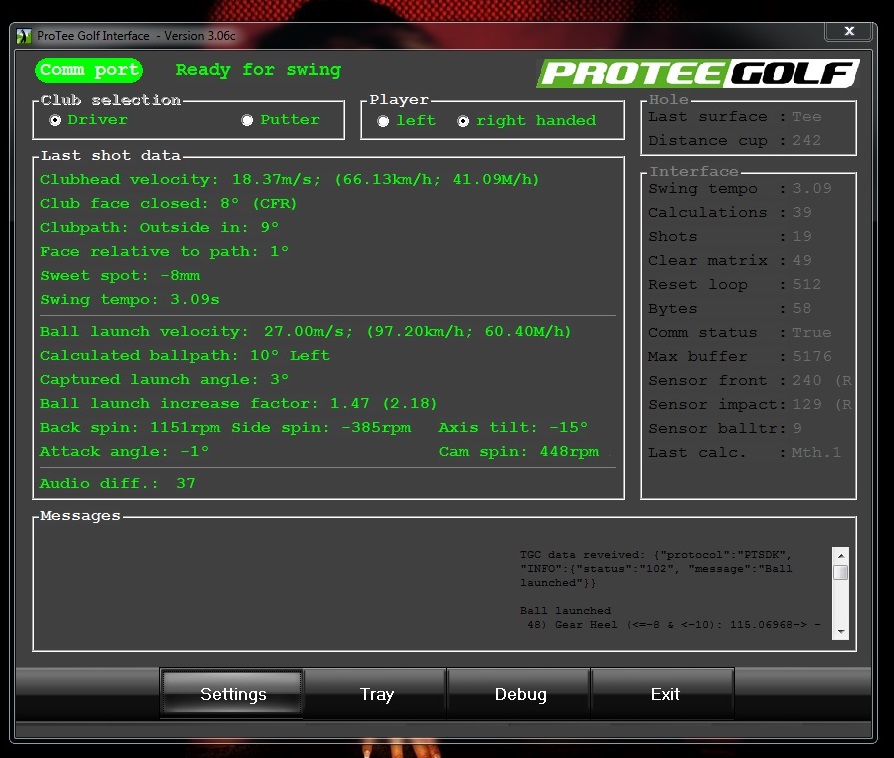The image size is (894, 758).
Task: Click 'Clubpath: Outside in: 9°' line
Action: point(159,228)
